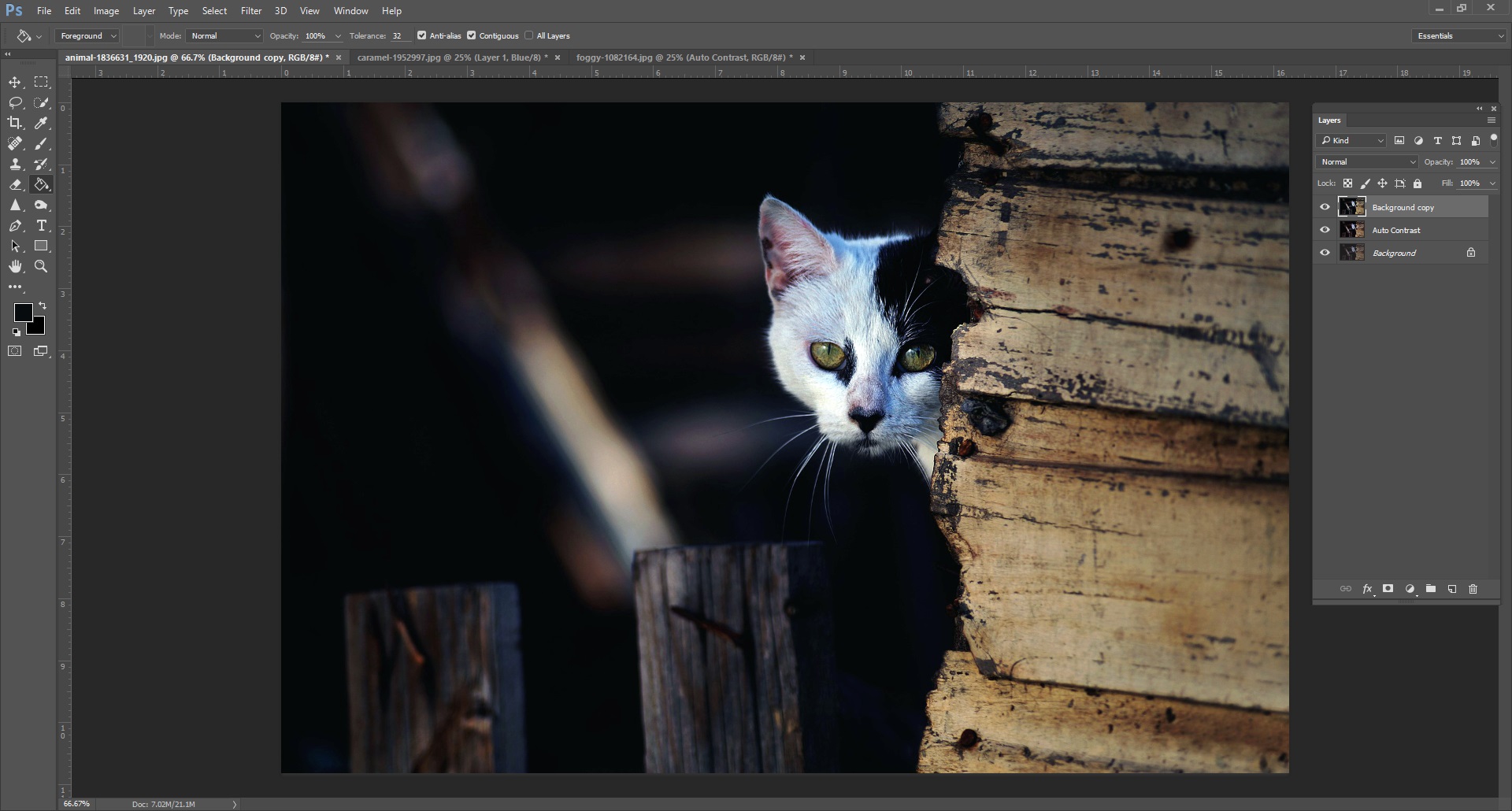Click the delete layer trash icon
Image resolution: width=1512 pixels, height=811 pixels.
click(1473, 589)
